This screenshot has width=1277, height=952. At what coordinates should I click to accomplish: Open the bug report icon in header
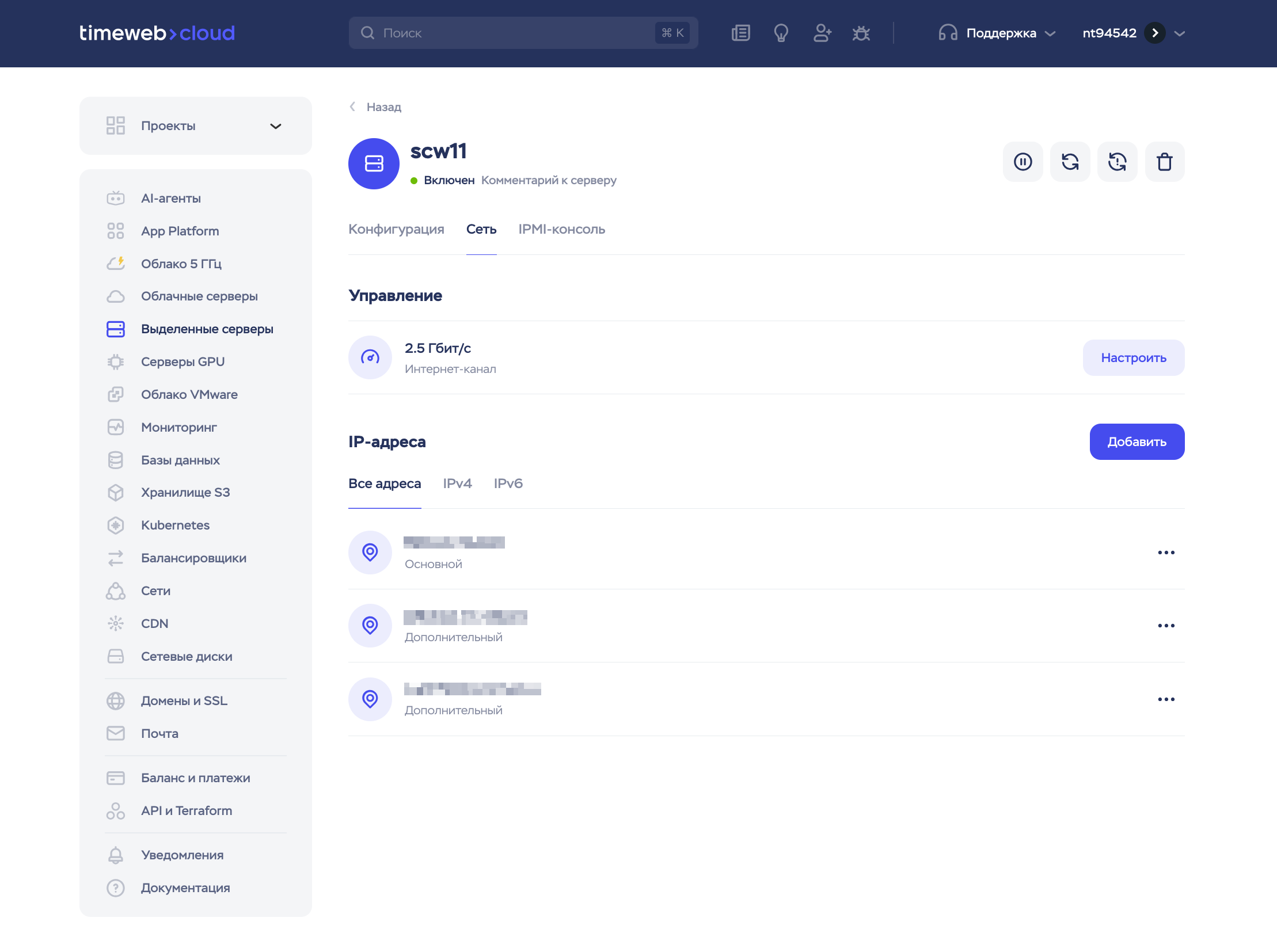coord(861,33)
